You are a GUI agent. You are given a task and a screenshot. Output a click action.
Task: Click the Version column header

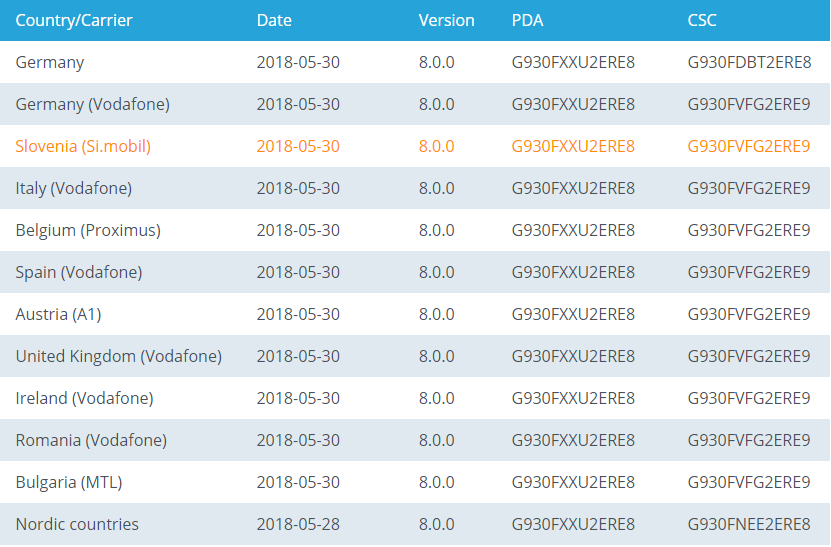446,20
